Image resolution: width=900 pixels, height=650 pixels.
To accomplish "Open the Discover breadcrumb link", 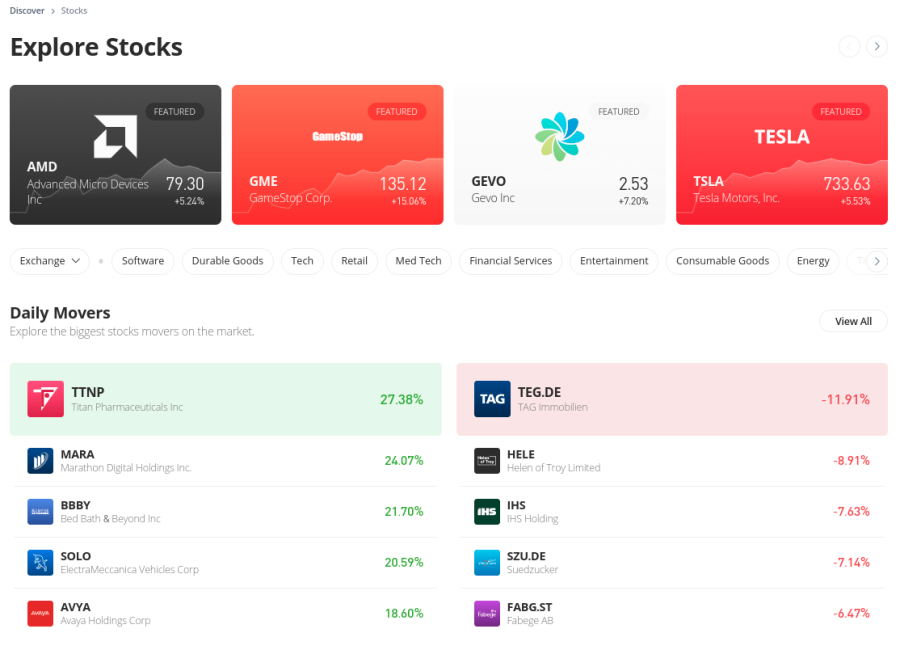I will [x=27, y=11].
